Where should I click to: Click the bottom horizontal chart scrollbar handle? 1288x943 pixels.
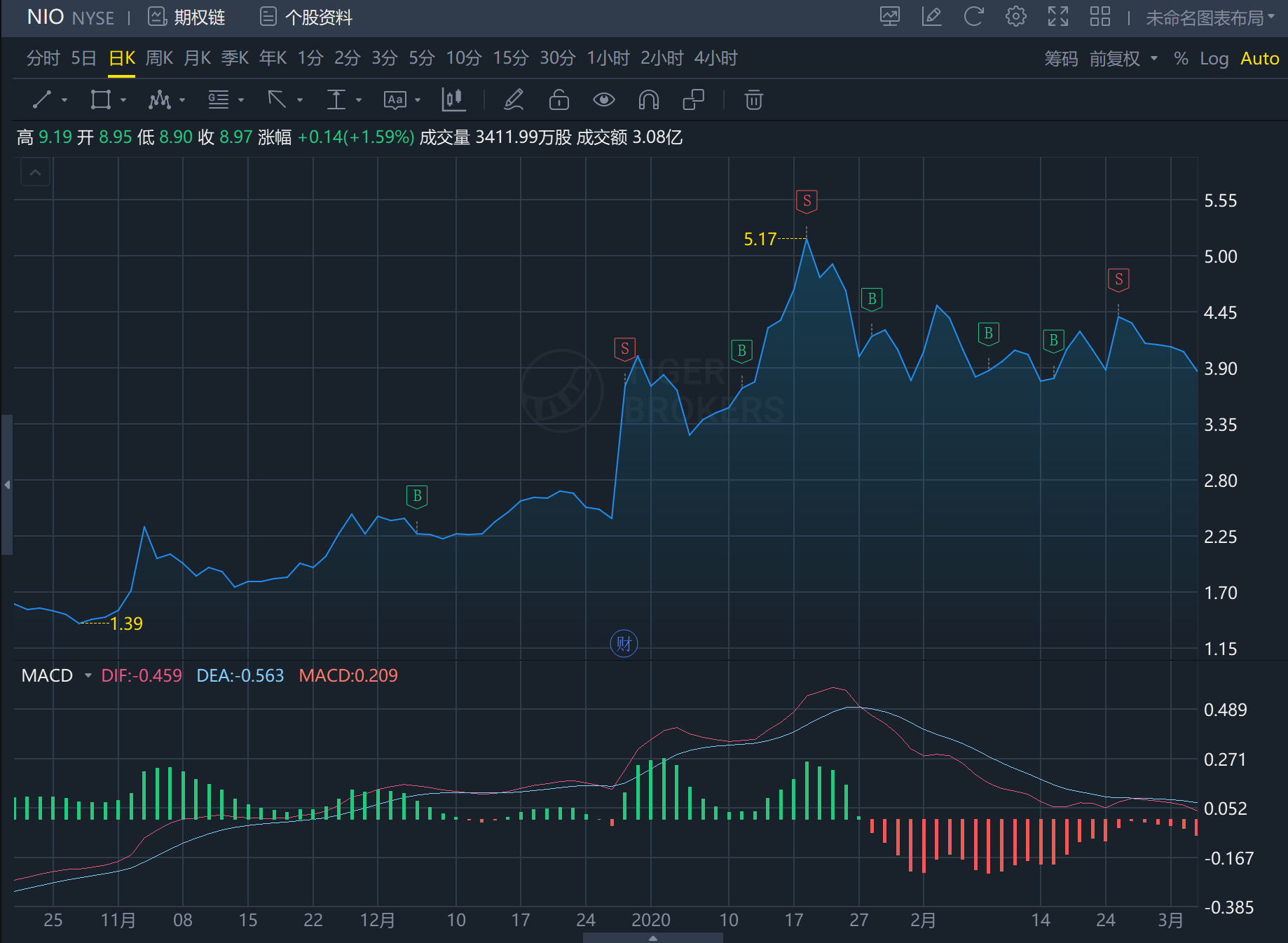pyautogui.click(x=652, y=938)
